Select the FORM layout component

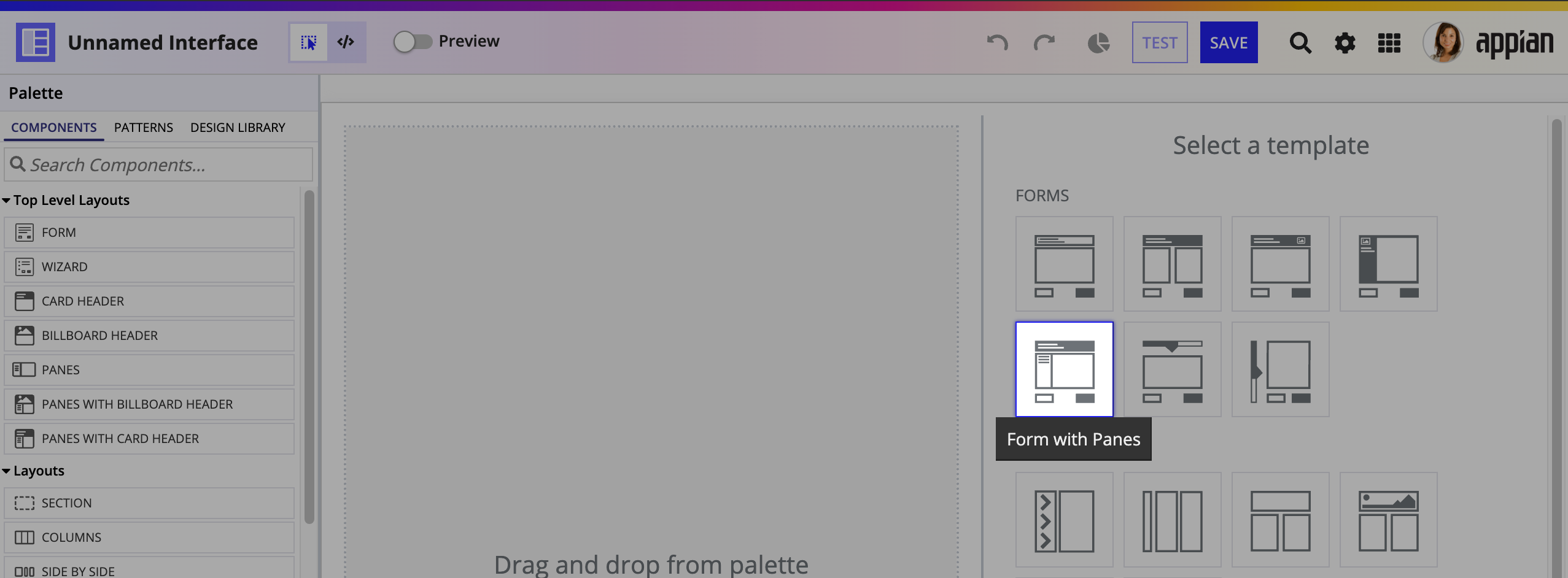tap(149, 233)
